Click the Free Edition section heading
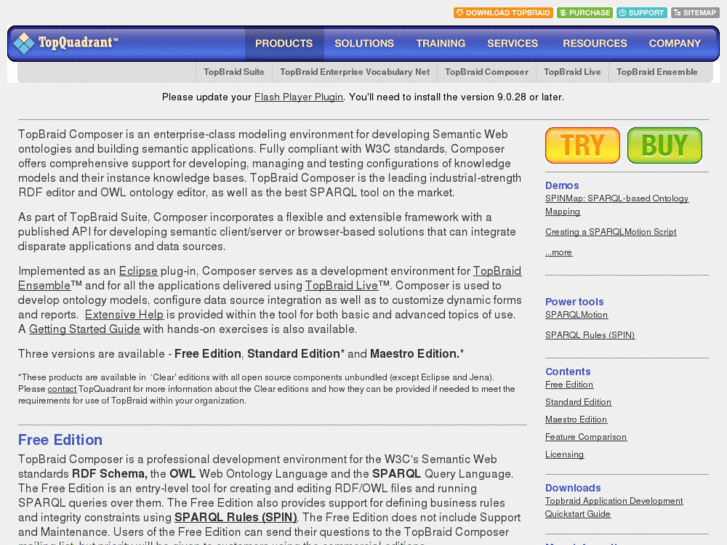 (60, 440)
